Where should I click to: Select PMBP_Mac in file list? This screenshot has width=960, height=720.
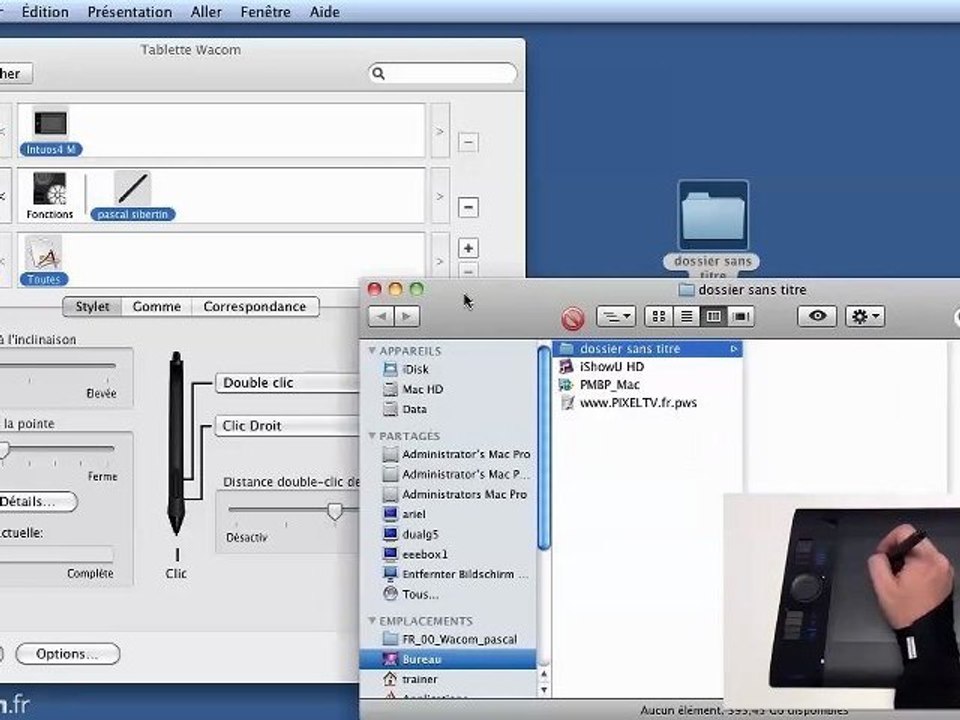tap(599, 385)
